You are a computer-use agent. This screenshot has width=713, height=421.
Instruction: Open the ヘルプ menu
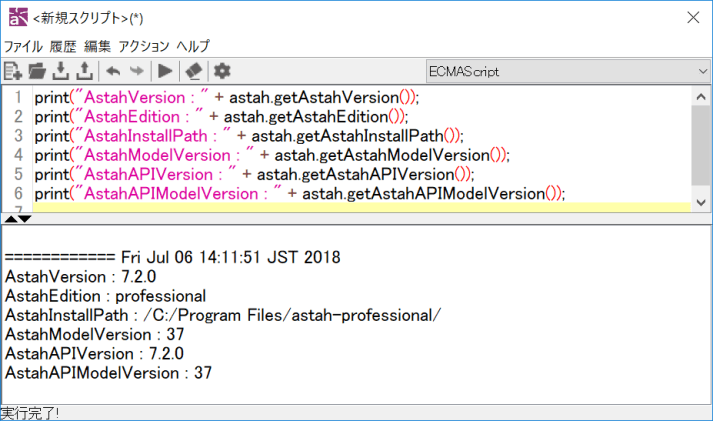coord(193,46)
